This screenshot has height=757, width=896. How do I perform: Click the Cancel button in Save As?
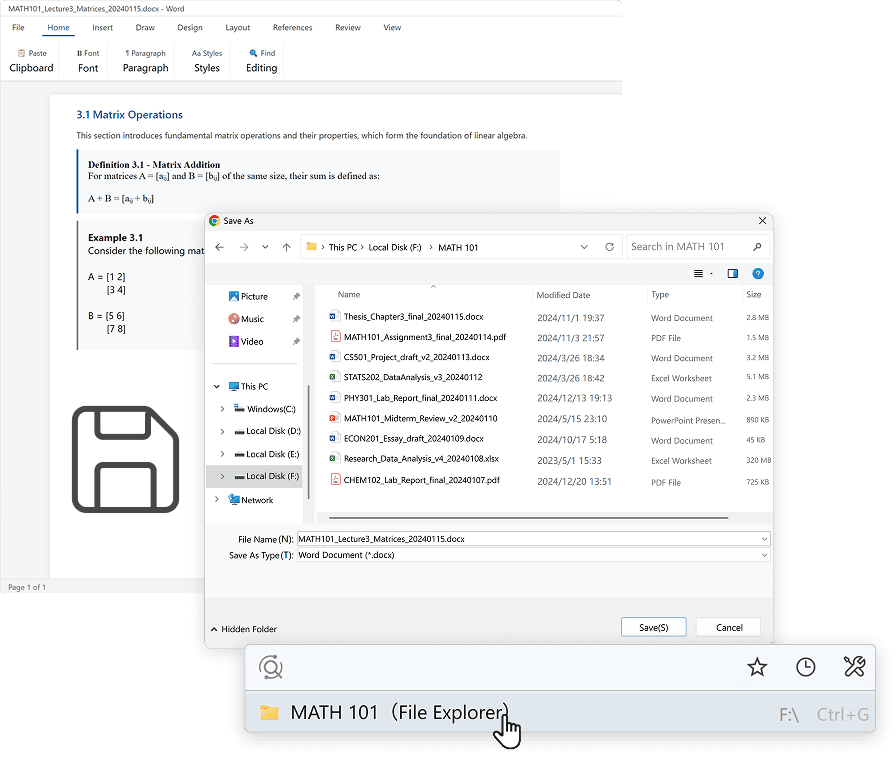pyautogui.click(x=729, y=627)
